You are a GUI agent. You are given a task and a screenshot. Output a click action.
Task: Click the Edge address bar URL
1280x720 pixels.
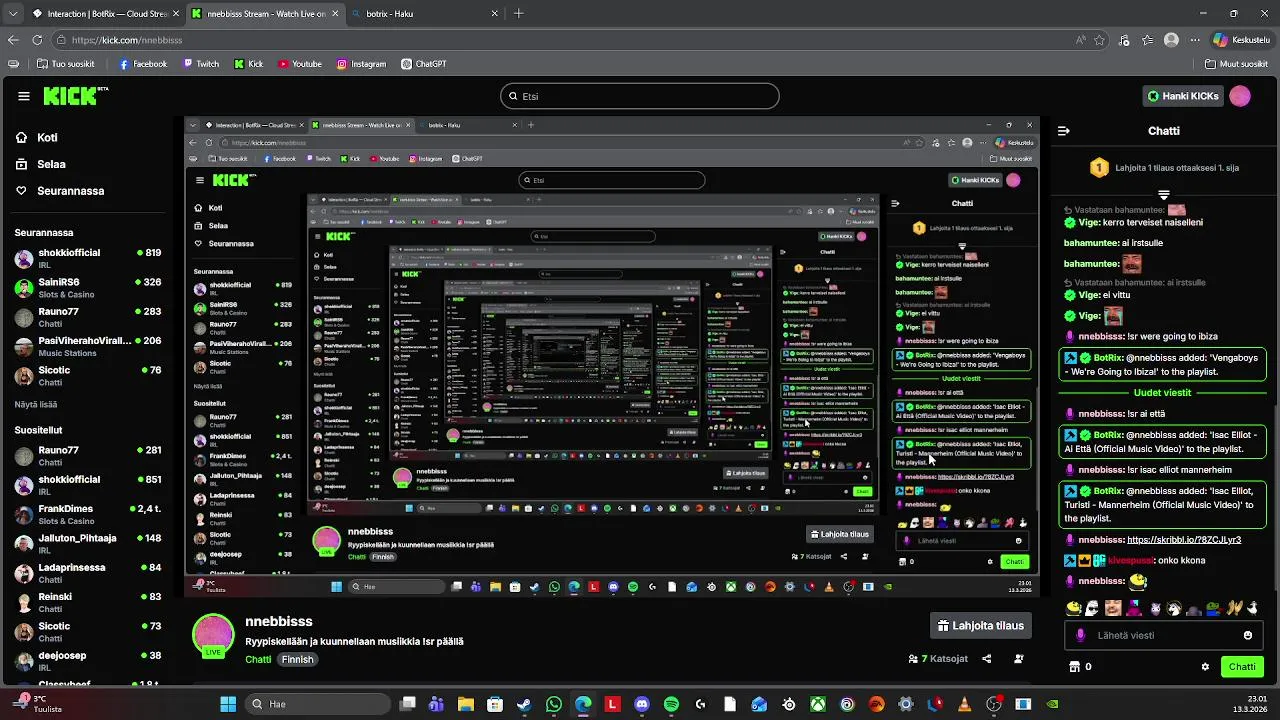127,40
